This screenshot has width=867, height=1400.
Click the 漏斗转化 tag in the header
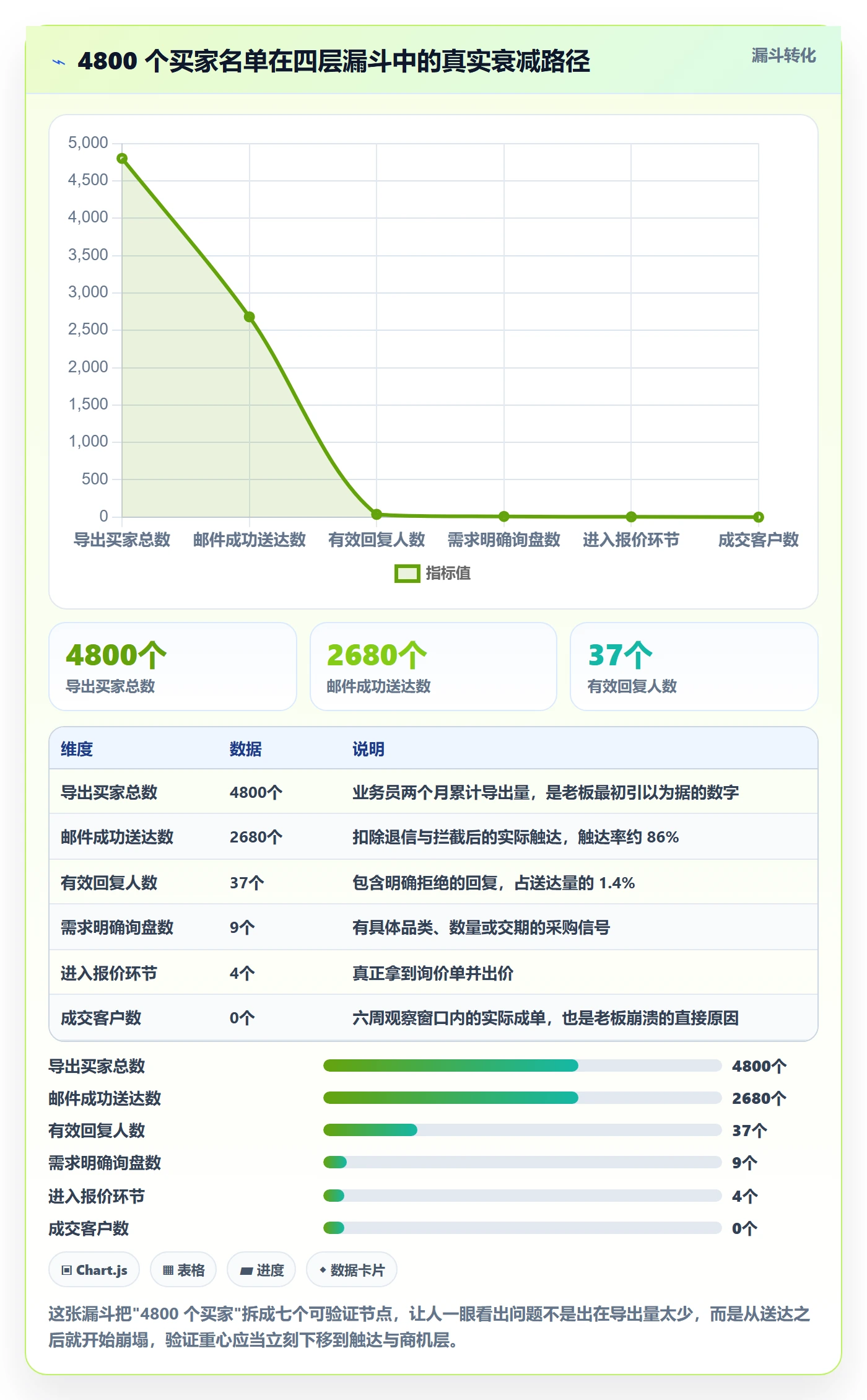[x=783, y=56]
